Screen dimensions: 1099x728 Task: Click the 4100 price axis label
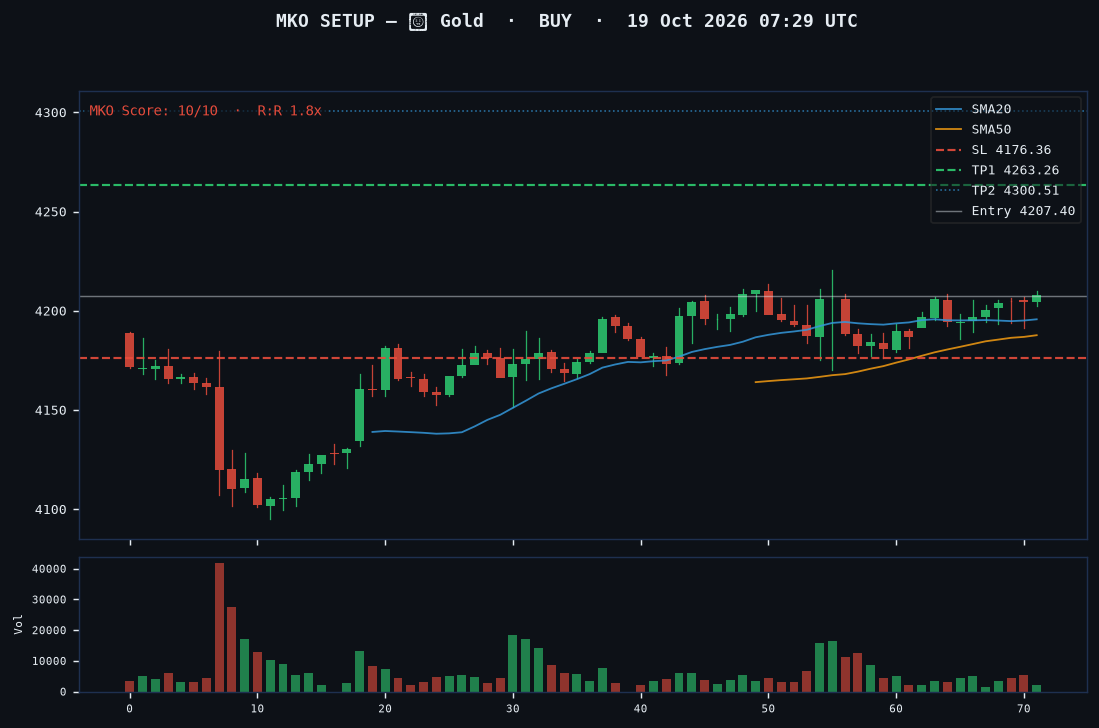[x=50, y=510]
